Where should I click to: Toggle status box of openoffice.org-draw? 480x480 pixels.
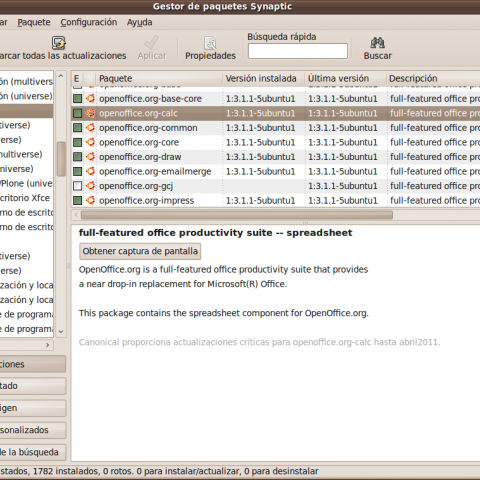click(x=78, y=157)
